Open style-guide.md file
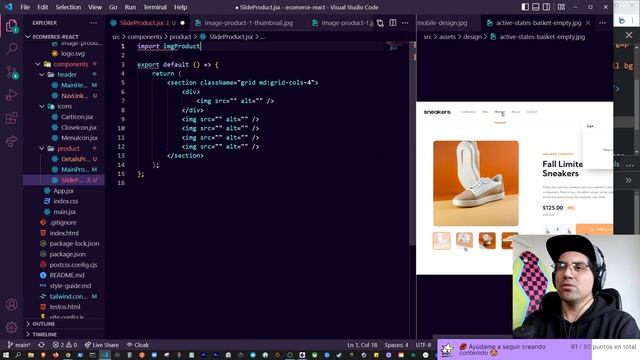 click(70, 286)
